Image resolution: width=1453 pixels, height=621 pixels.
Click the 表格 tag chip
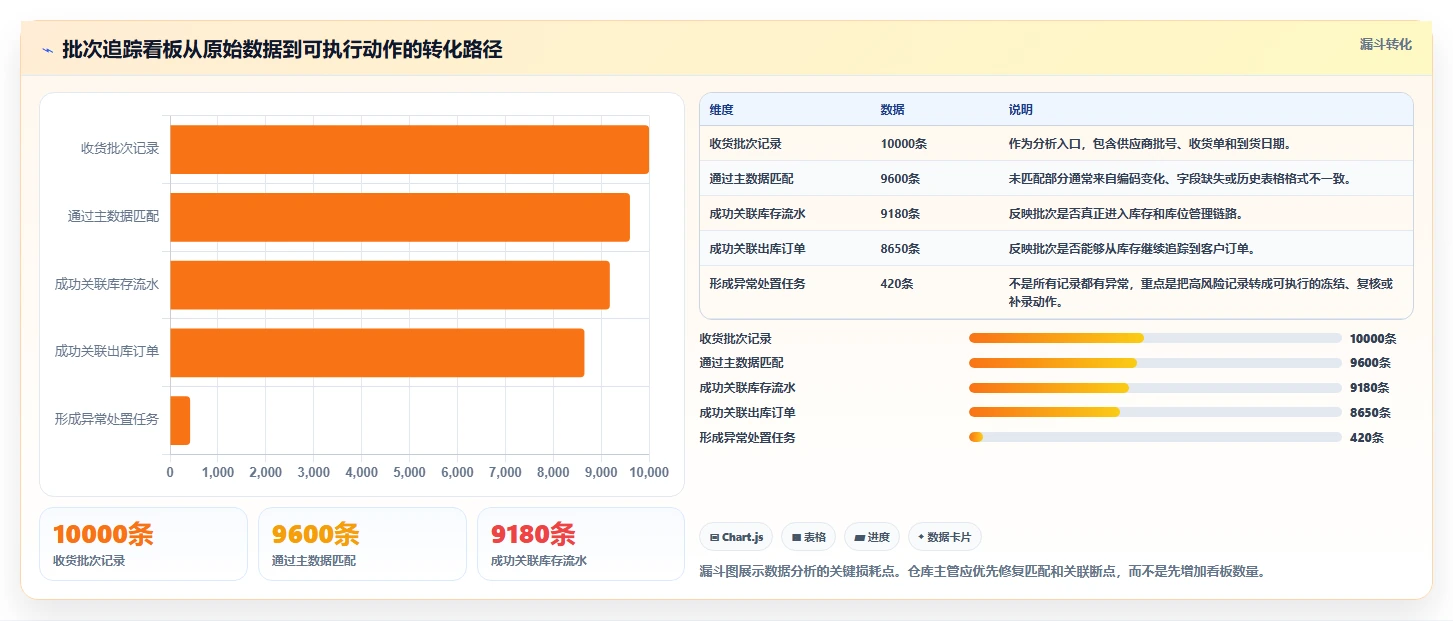click(x=808, y=537)
